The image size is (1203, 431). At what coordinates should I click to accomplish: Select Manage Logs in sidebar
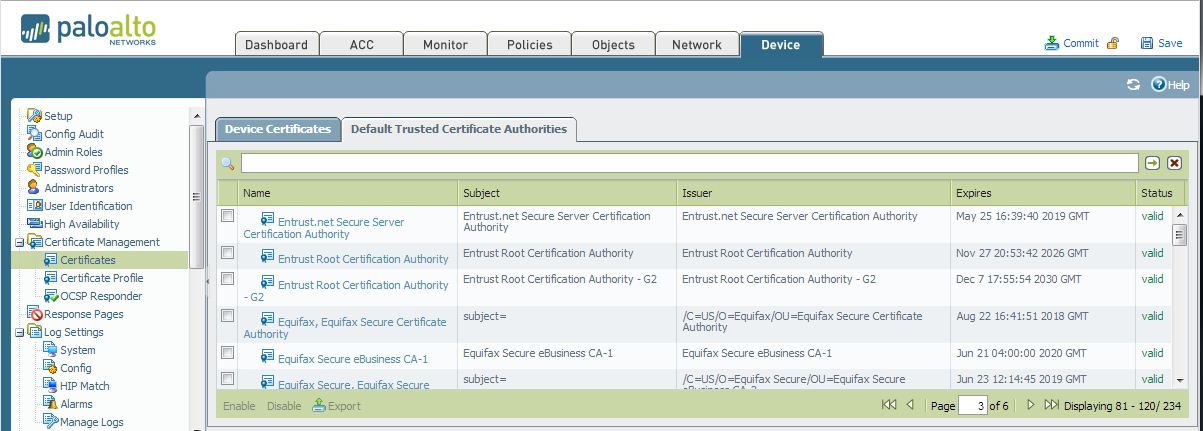[x=92, y=422]
